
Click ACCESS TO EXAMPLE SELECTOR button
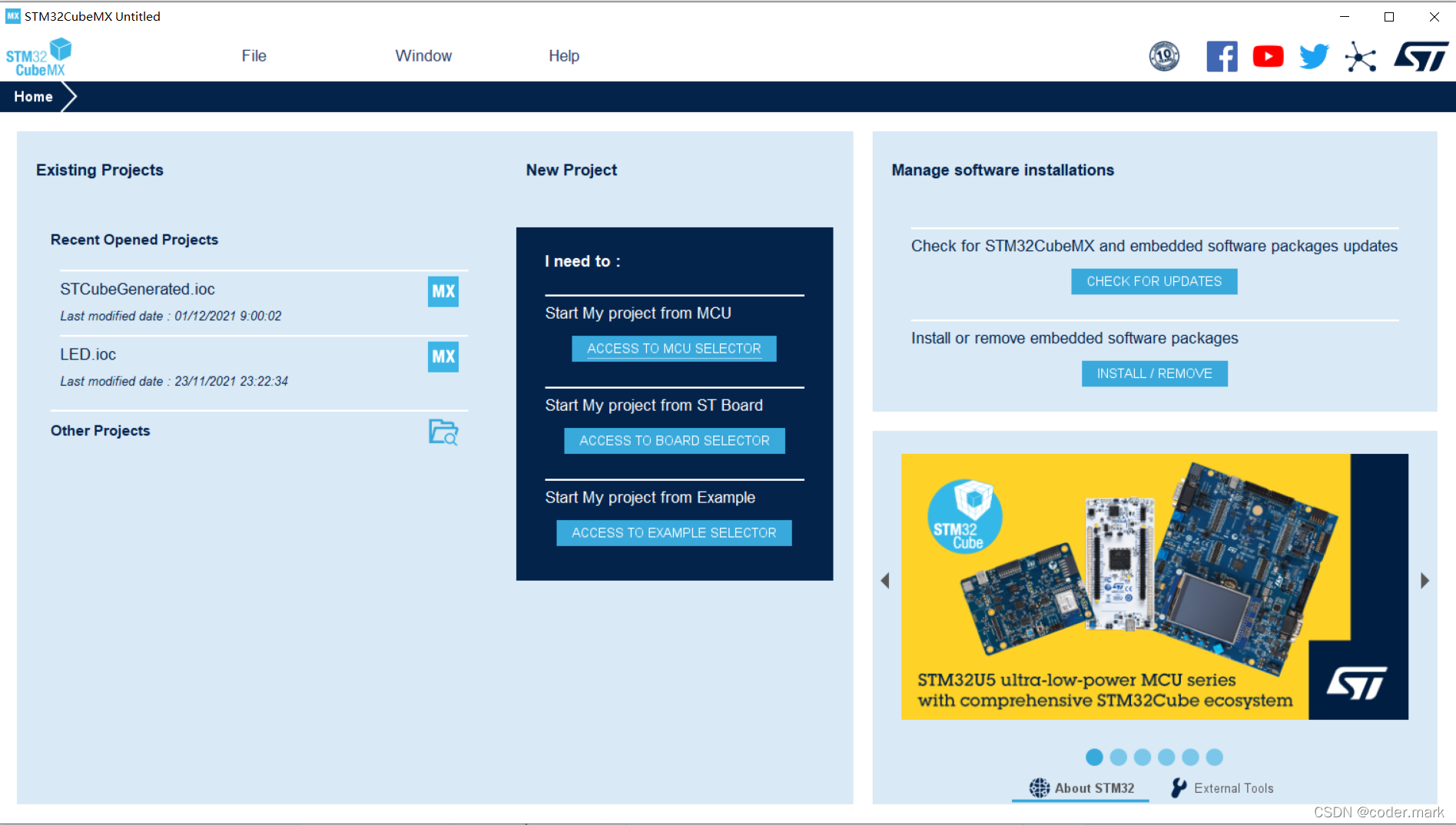coord(674,533)
